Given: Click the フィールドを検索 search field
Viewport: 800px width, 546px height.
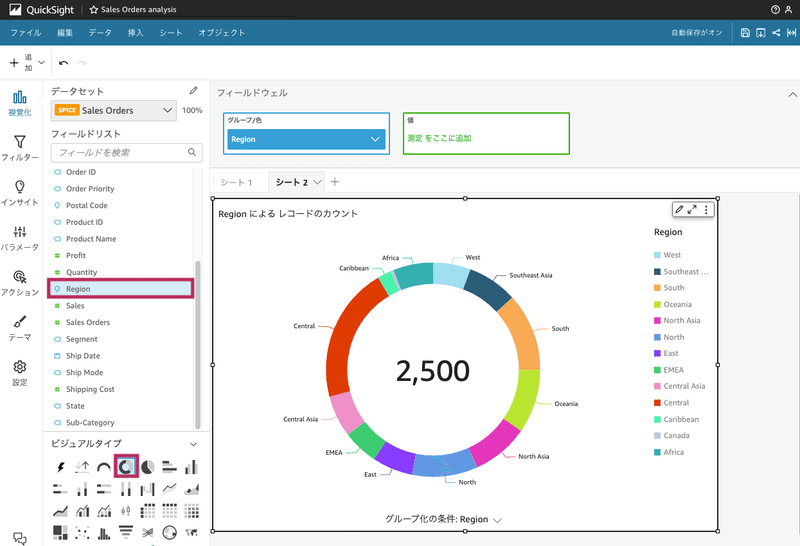Looking at the screenshot, I should tap(127, 152).
